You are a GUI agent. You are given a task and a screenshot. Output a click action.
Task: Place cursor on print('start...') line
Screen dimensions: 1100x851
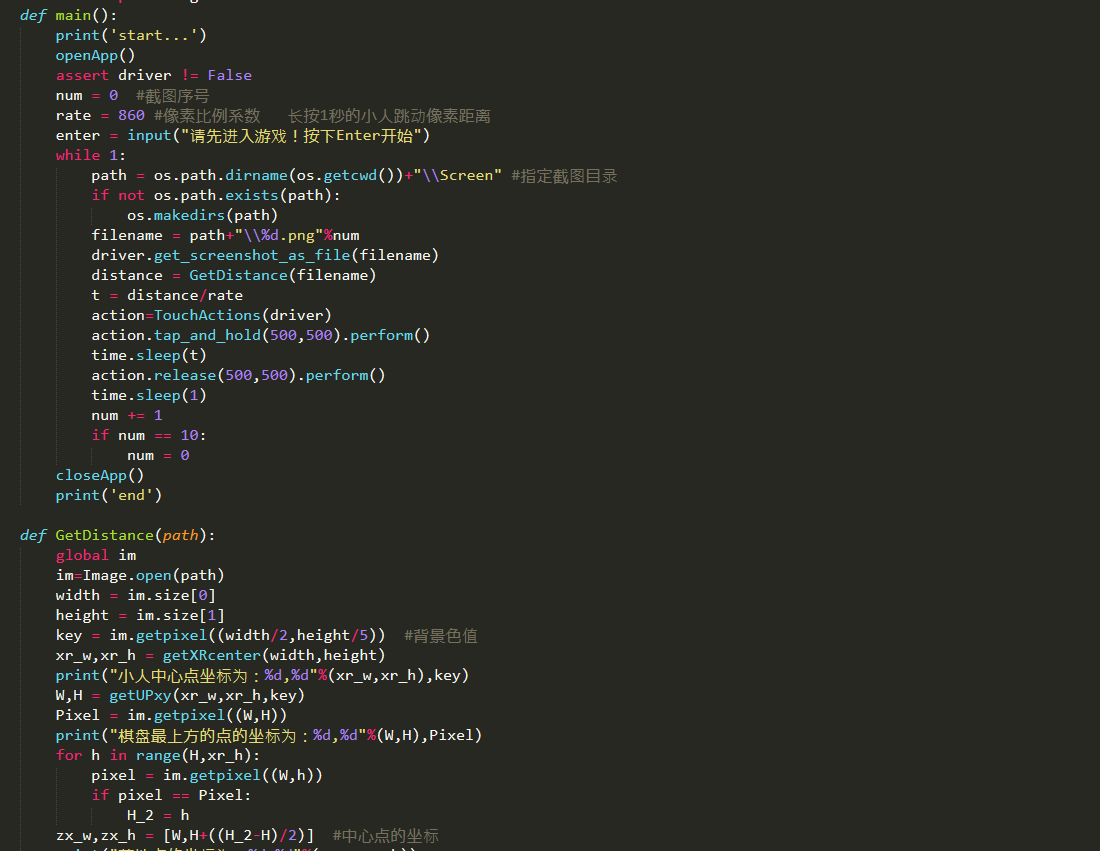point(131,35)
